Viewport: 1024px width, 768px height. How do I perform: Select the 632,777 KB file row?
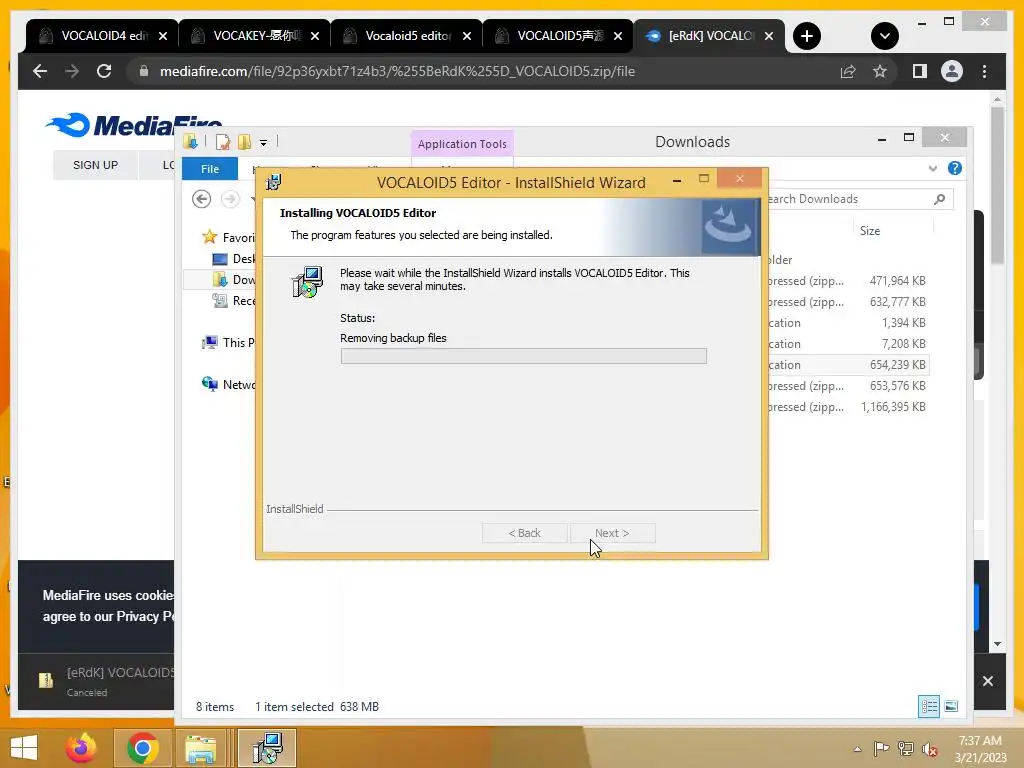pos(848,302)
